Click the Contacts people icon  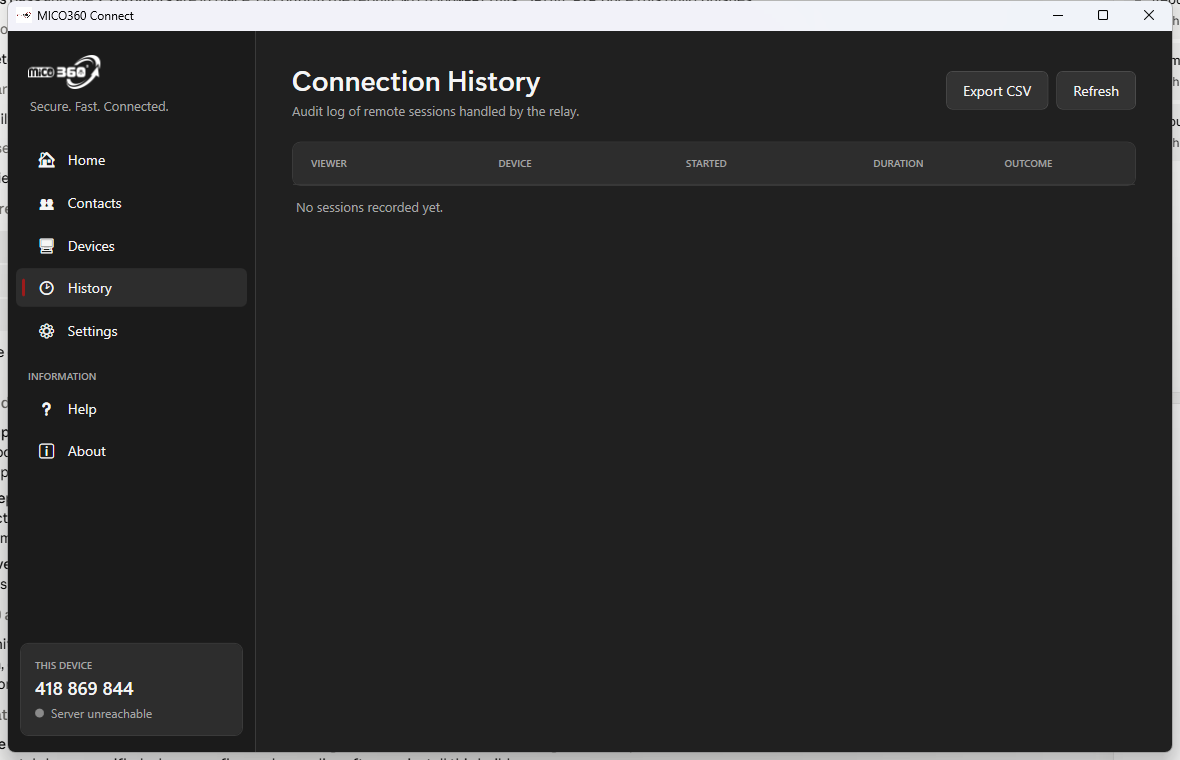(47, 203)
